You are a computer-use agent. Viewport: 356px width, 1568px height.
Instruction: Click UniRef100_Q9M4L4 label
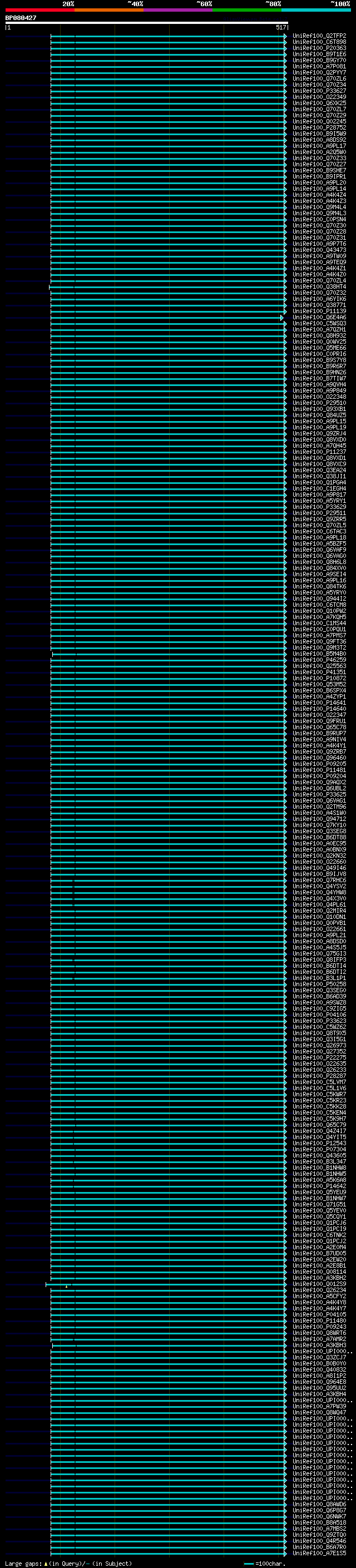319,207
